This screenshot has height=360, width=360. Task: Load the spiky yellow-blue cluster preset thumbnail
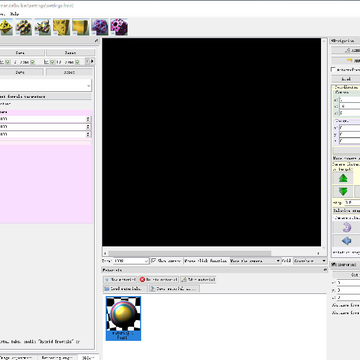coord(43,27)
